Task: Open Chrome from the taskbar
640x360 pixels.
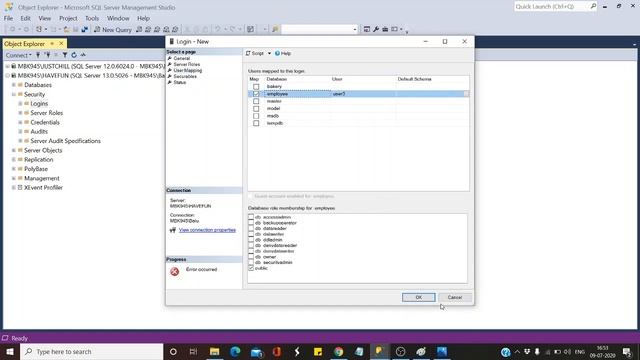Action: click(x=338, y=351)
